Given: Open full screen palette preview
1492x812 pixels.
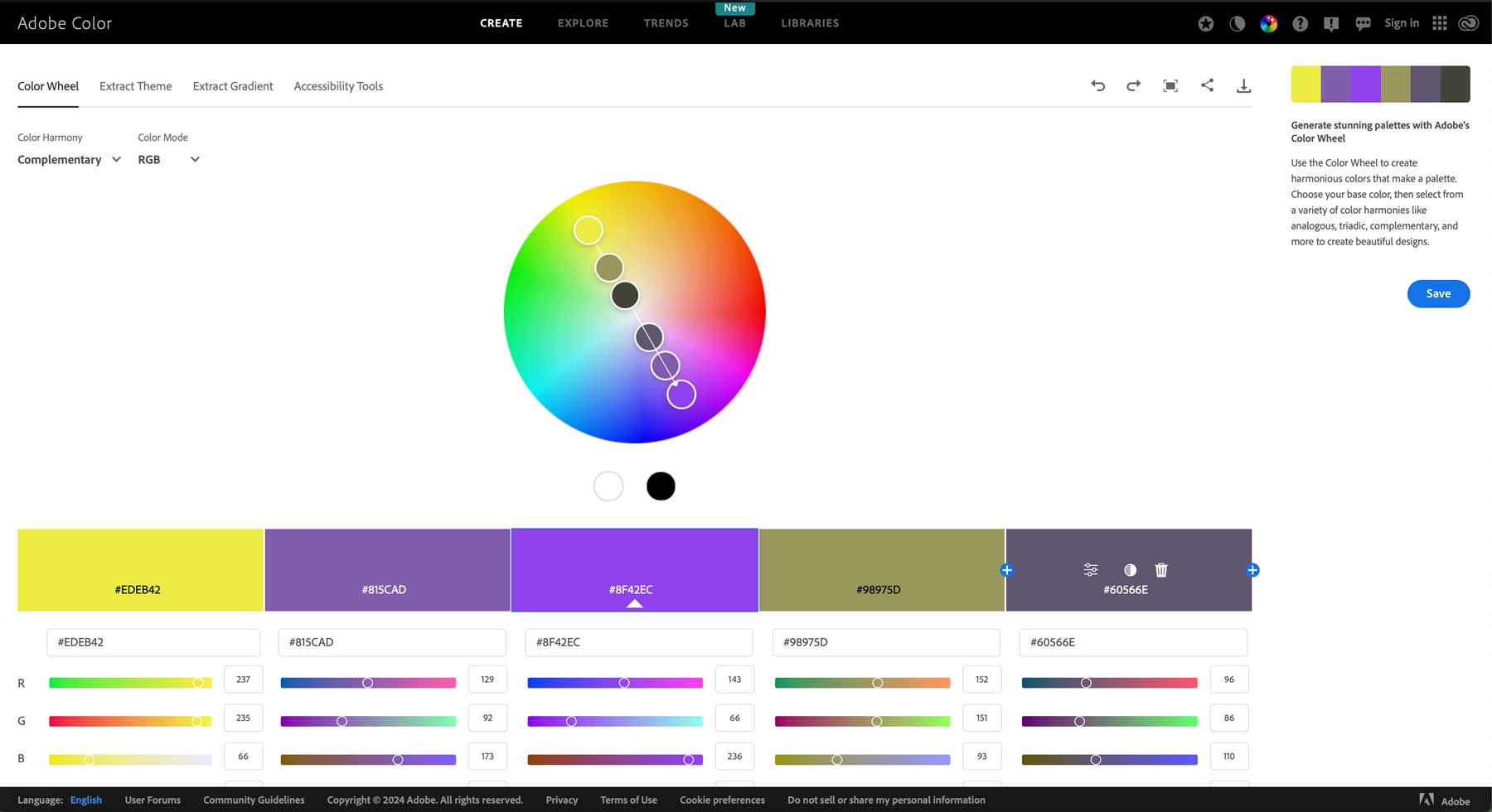Looking at the screenshot, I should tap(1170, 85).
